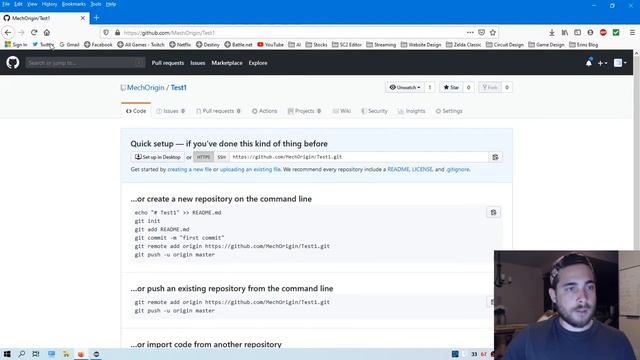
Task: Click Set up in Desktop button
Action: coord(158,157)
